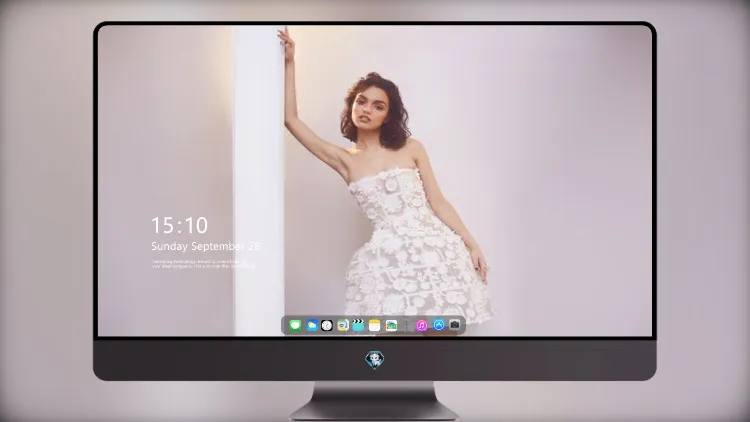Open the green Messages app in dock
750x422 pixels.
[295, 325]
